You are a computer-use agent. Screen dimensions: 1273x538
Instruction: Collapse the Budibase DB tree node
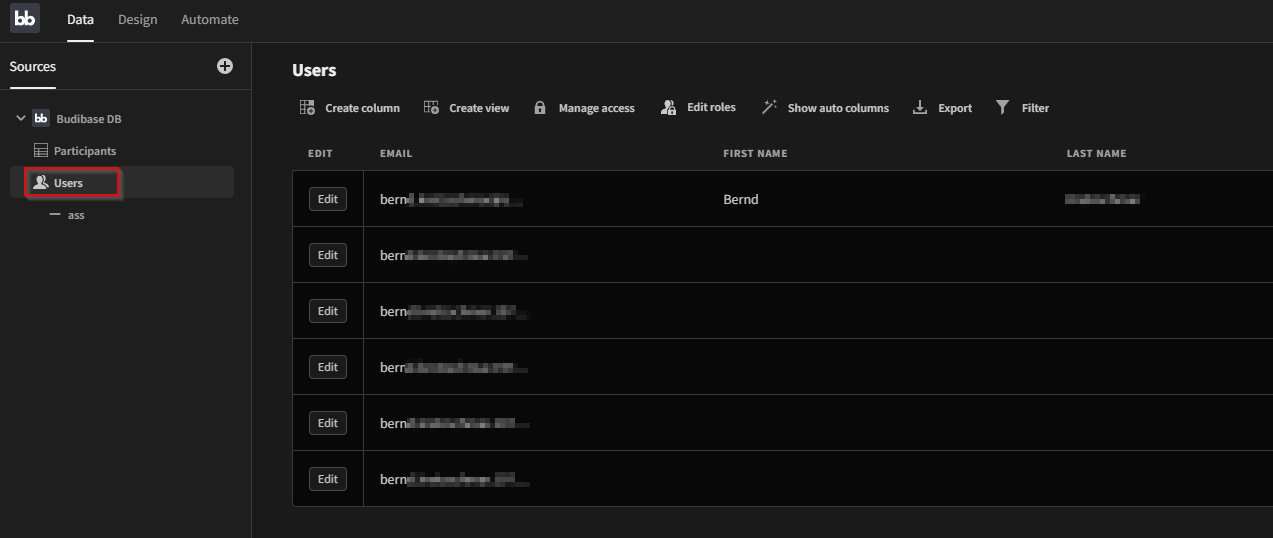pyautogui.click(x=21, y=118)
